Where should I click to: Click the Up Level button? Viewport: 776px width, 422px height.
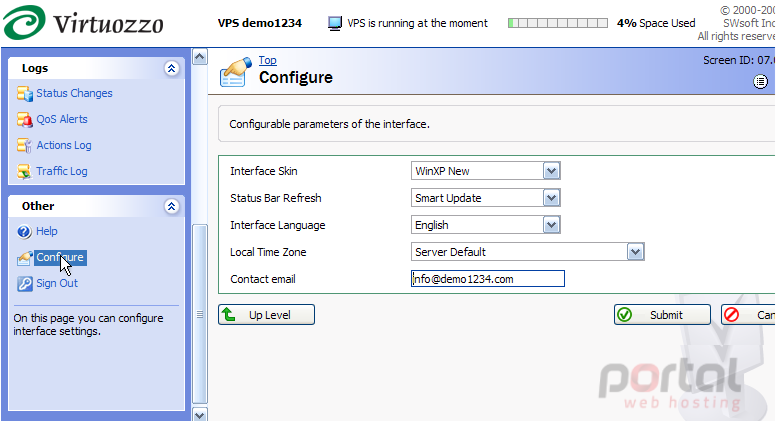[x=266, y=315]
